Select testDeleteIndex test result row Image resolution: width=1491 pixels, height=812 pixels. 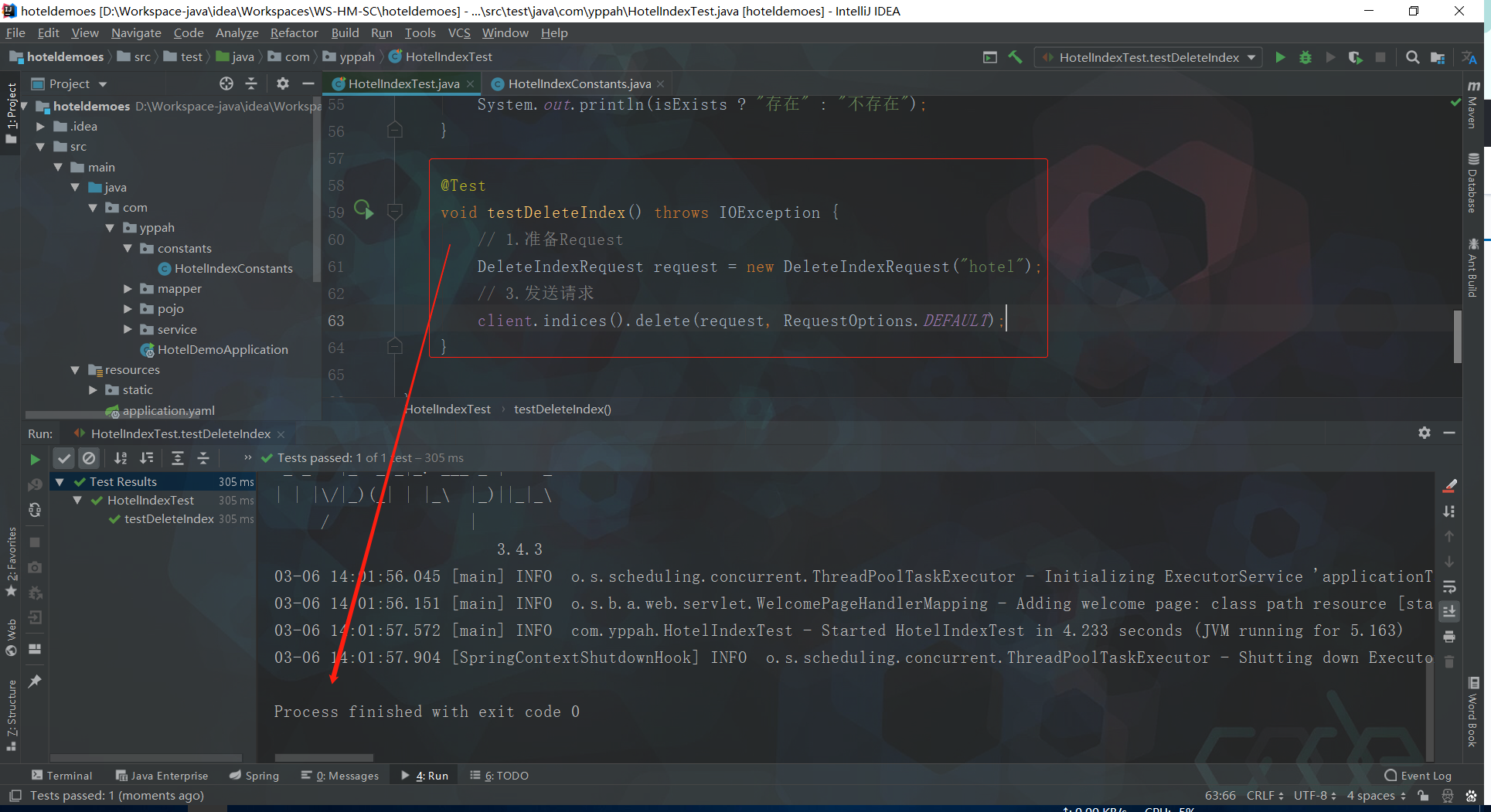pyautogui.click(x=169, y=519)
